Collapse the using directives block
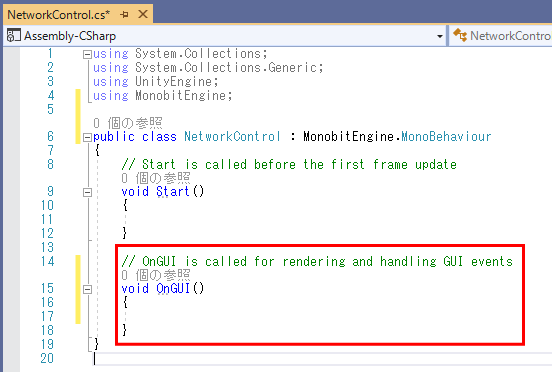 click(87, 54)
